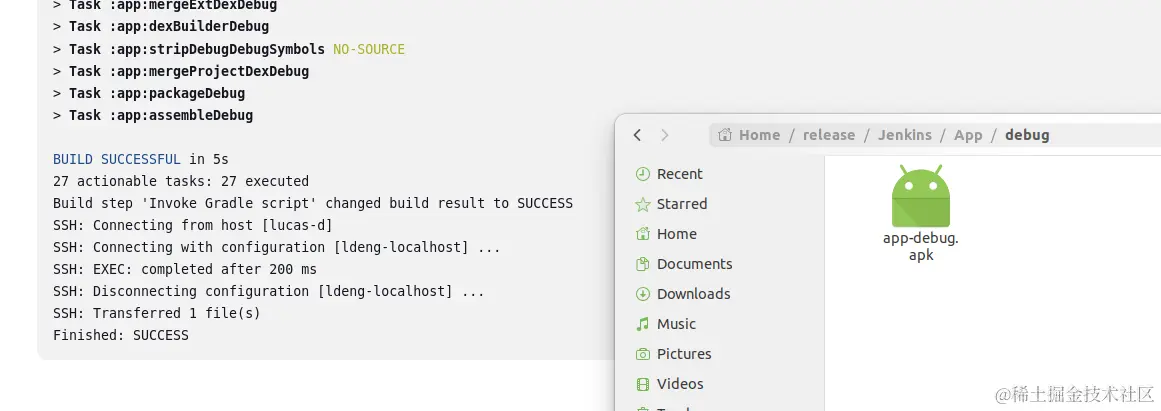Select the 'Task :app:stripDebugDebugSymbols' log line
The height and width of the screenshot is (411, 1161).
(x=189, y=49)
